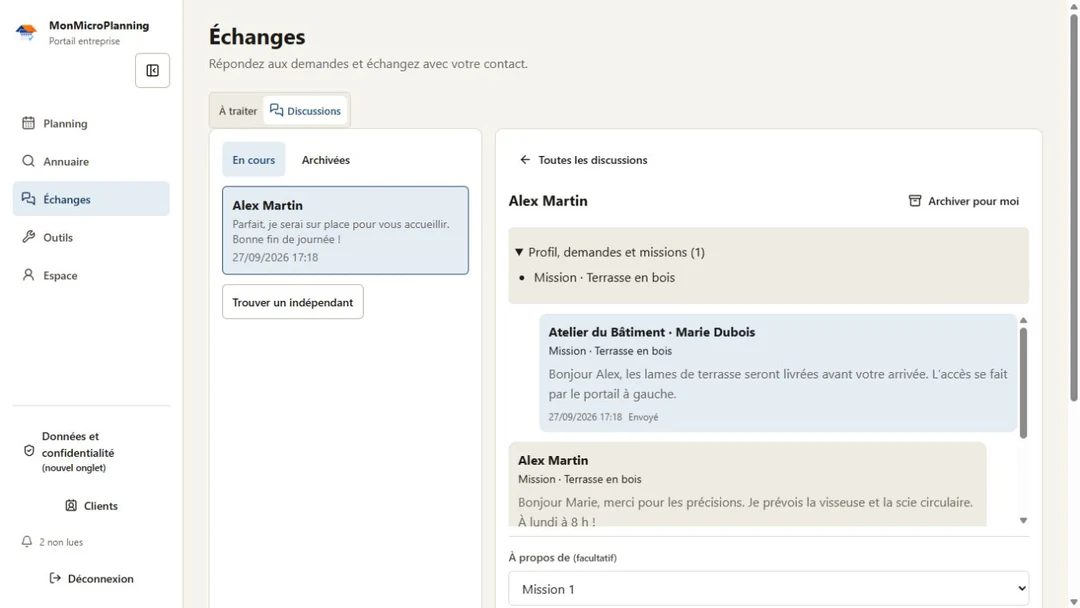The image size is (1080, 608).
Task: Return to Toutes les discussions
Action: point(583,160)
